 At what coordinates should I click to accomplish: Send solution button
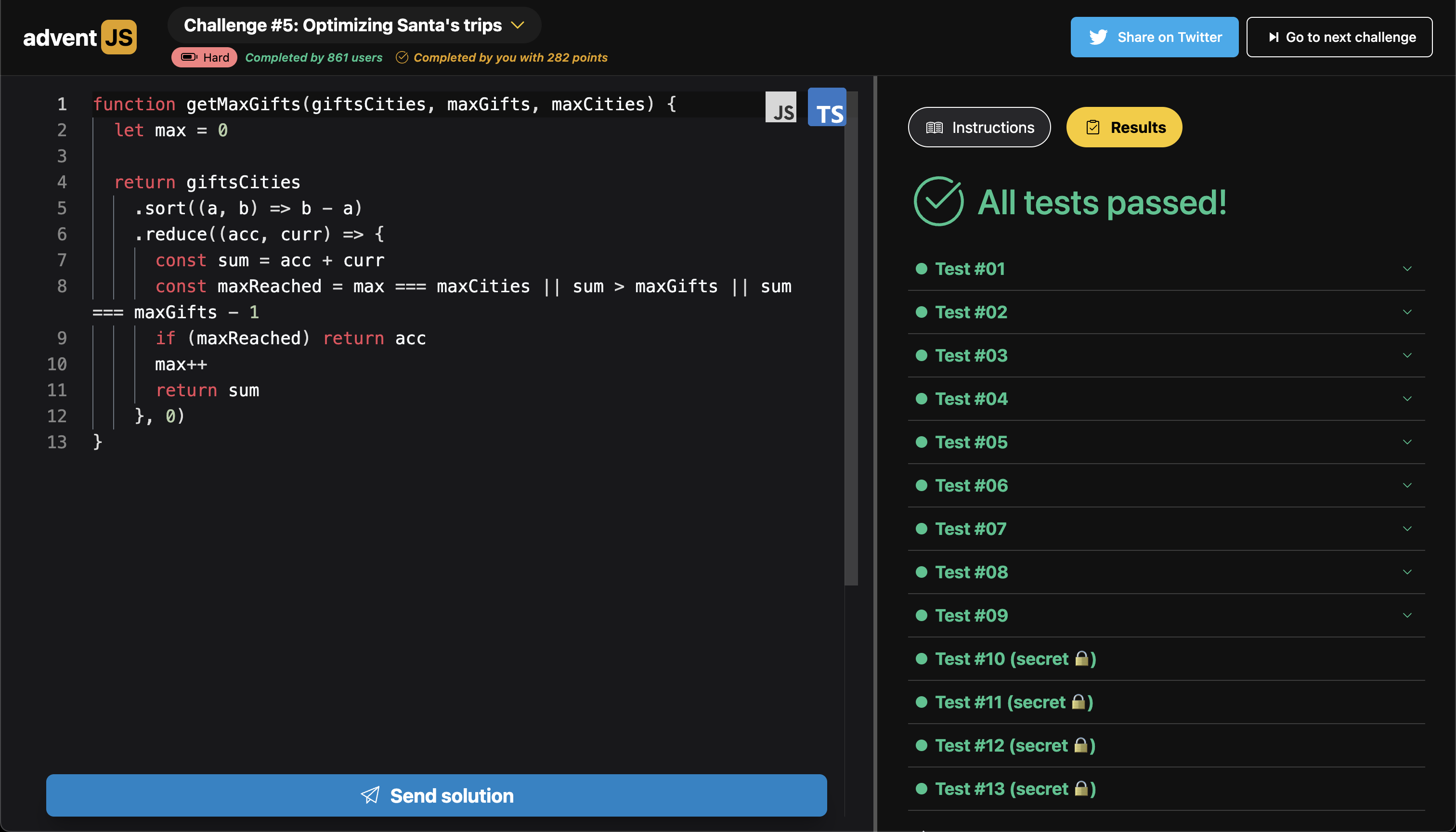437,795
